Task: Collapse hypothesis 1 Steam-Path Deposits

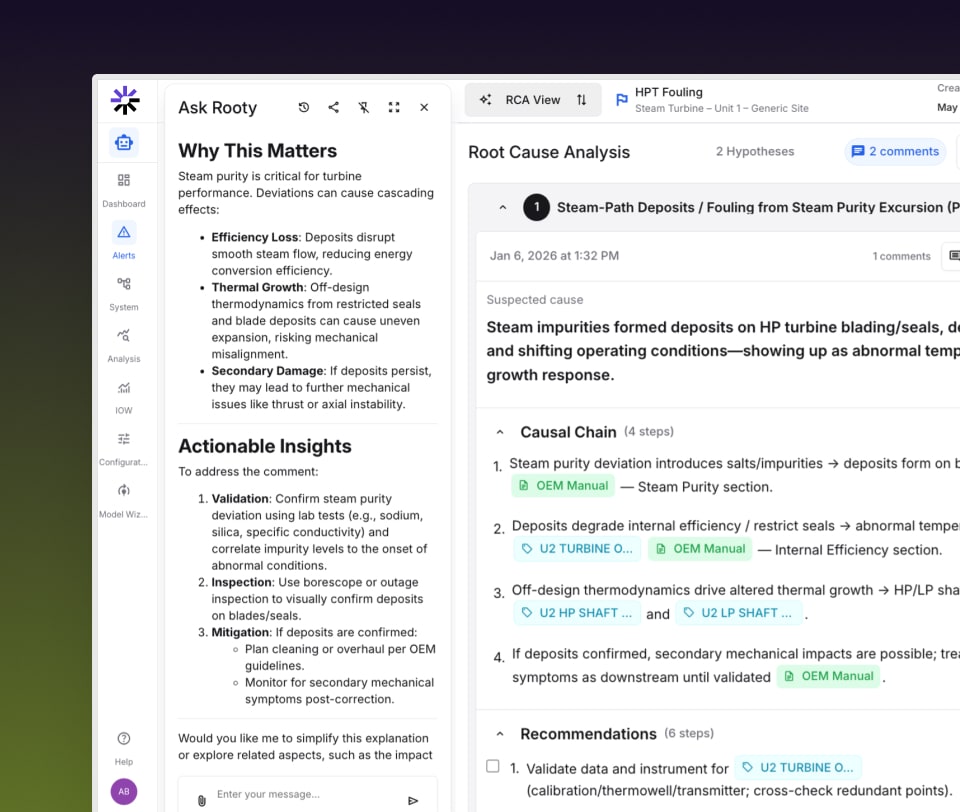Action: pyautogui.click(x=503, y=208)
